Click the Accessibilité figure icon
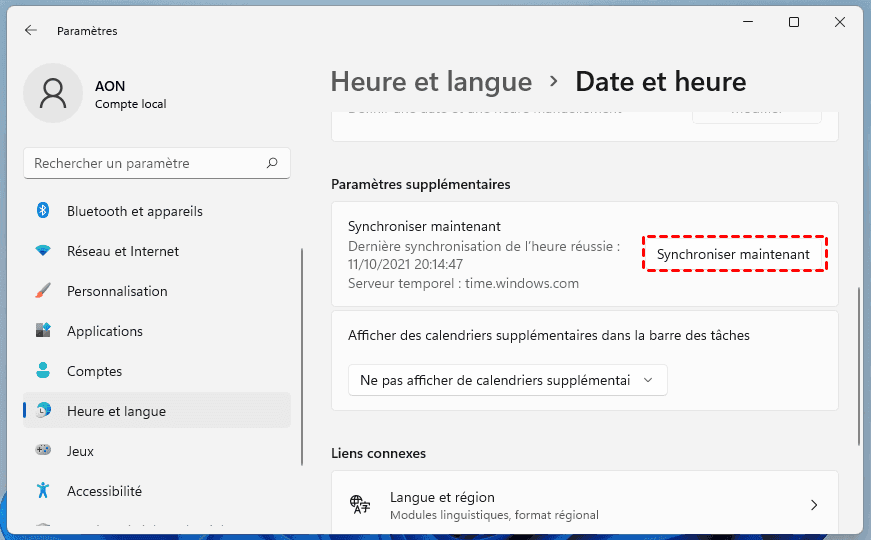The image size is (871, 540). coord(43,491)
